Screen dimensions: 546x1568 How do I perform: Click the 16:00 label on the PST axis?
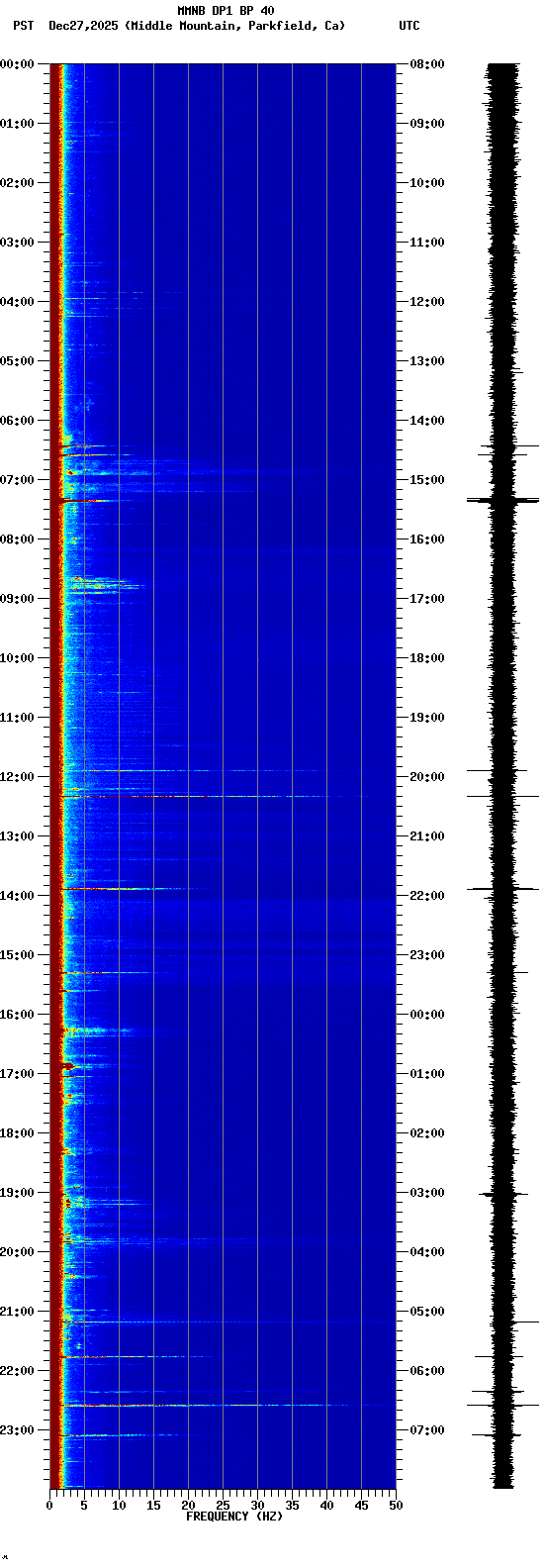[17, 1015]
